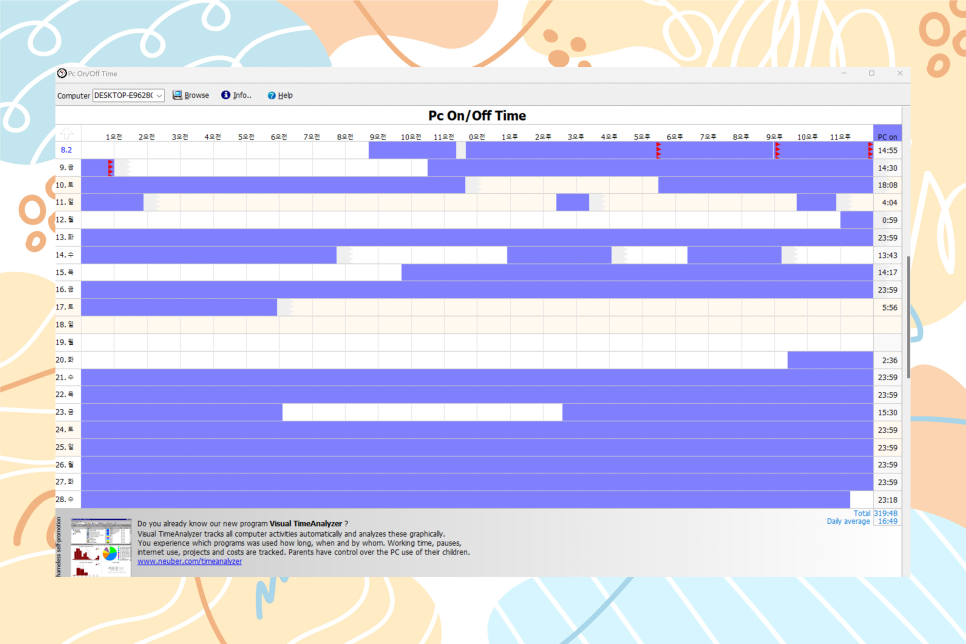966x644 pixels.
Task: Click the blue Info icon
Action: (x=225, y=95)
